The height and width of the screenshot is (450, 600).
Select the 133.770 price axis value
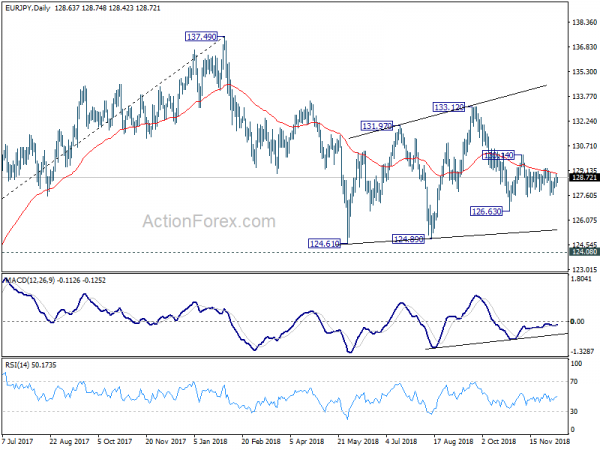[x=584, y=97]
